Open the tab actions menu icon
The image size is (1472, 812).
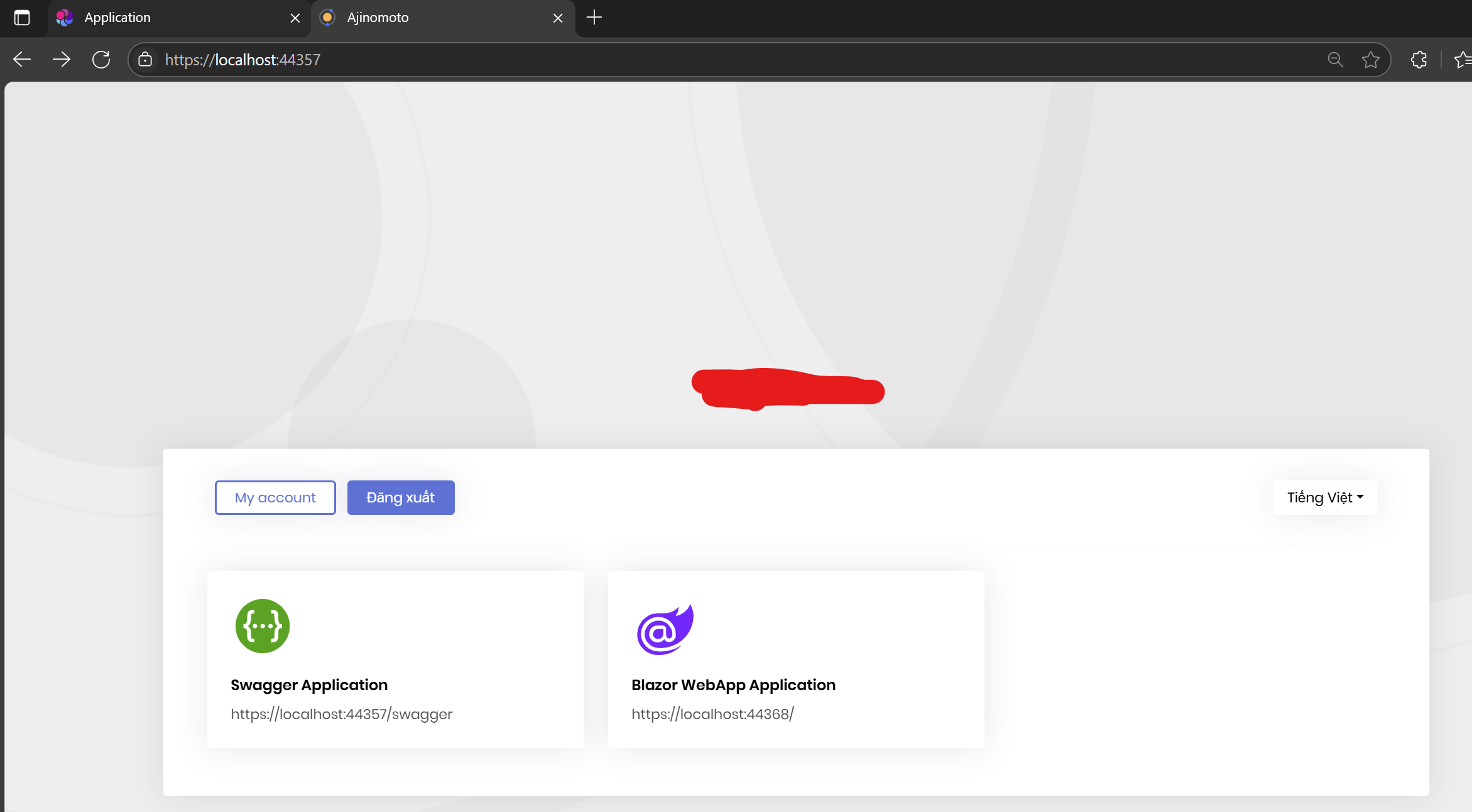coord(22,18)
